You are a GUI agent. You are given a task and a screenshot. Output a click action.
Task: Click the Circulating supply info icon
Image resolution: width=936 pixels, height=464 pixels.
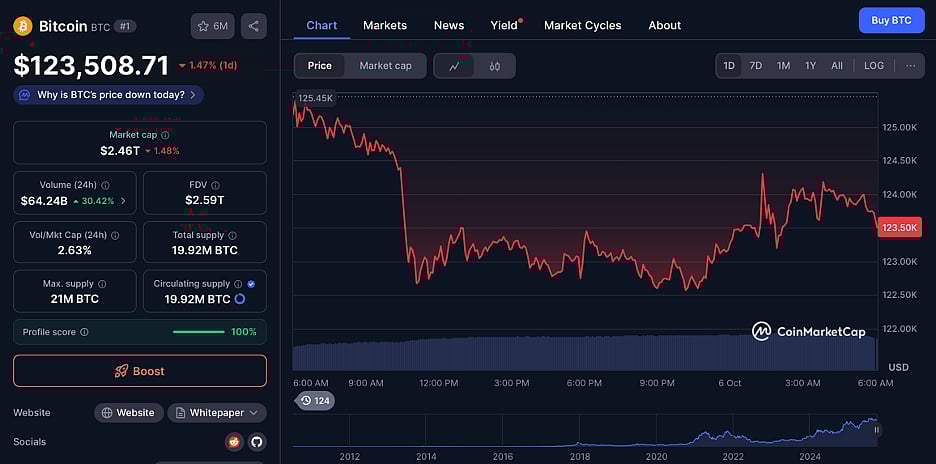coord(238,284)
